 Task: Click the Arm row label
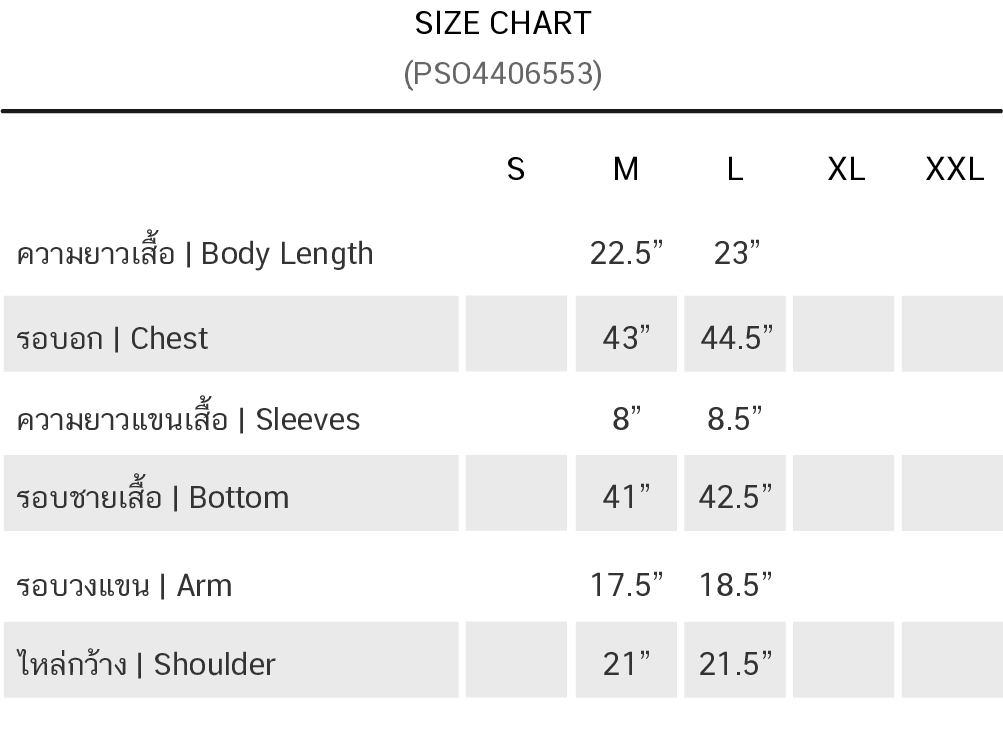point(124,585)
